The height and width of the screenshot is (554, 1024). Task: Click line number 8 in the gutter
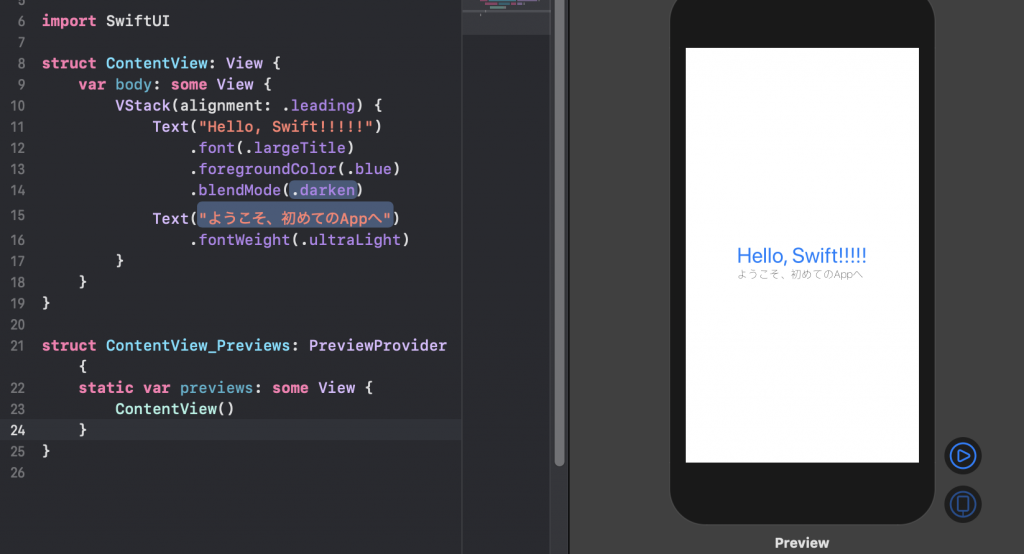pos(21,64)
